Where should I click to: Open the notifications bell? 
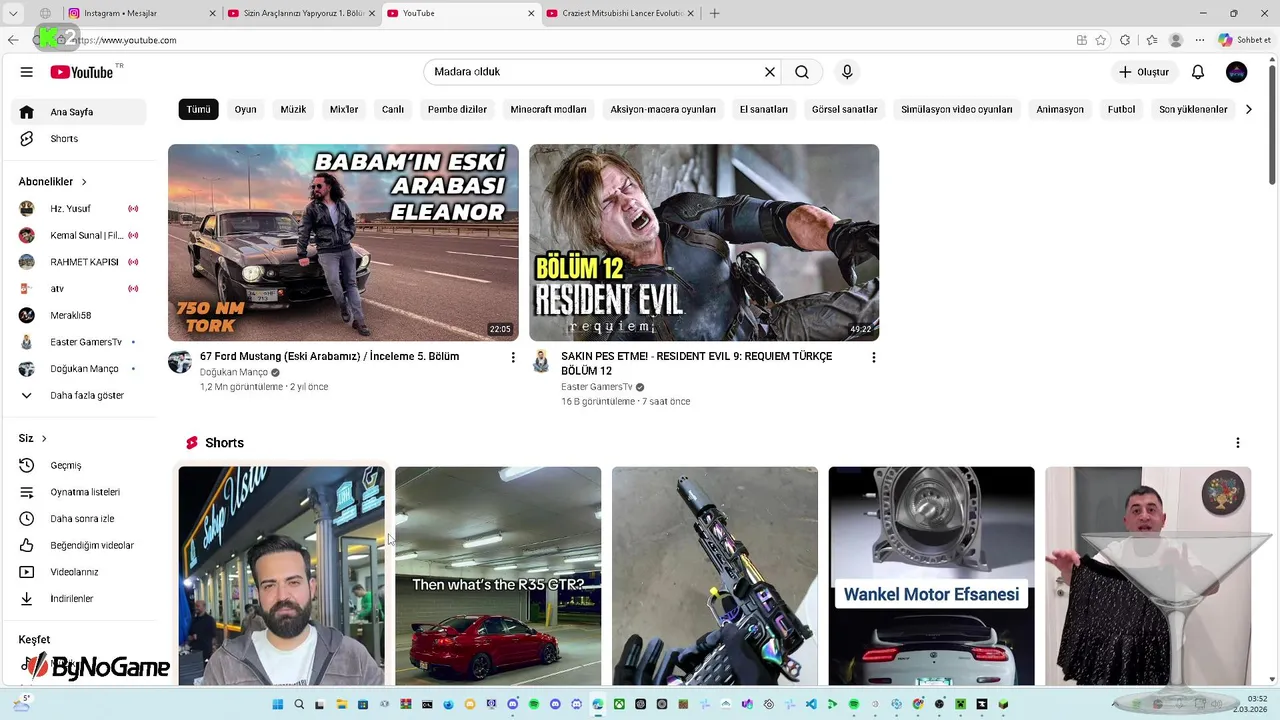tap(1198, 72)
